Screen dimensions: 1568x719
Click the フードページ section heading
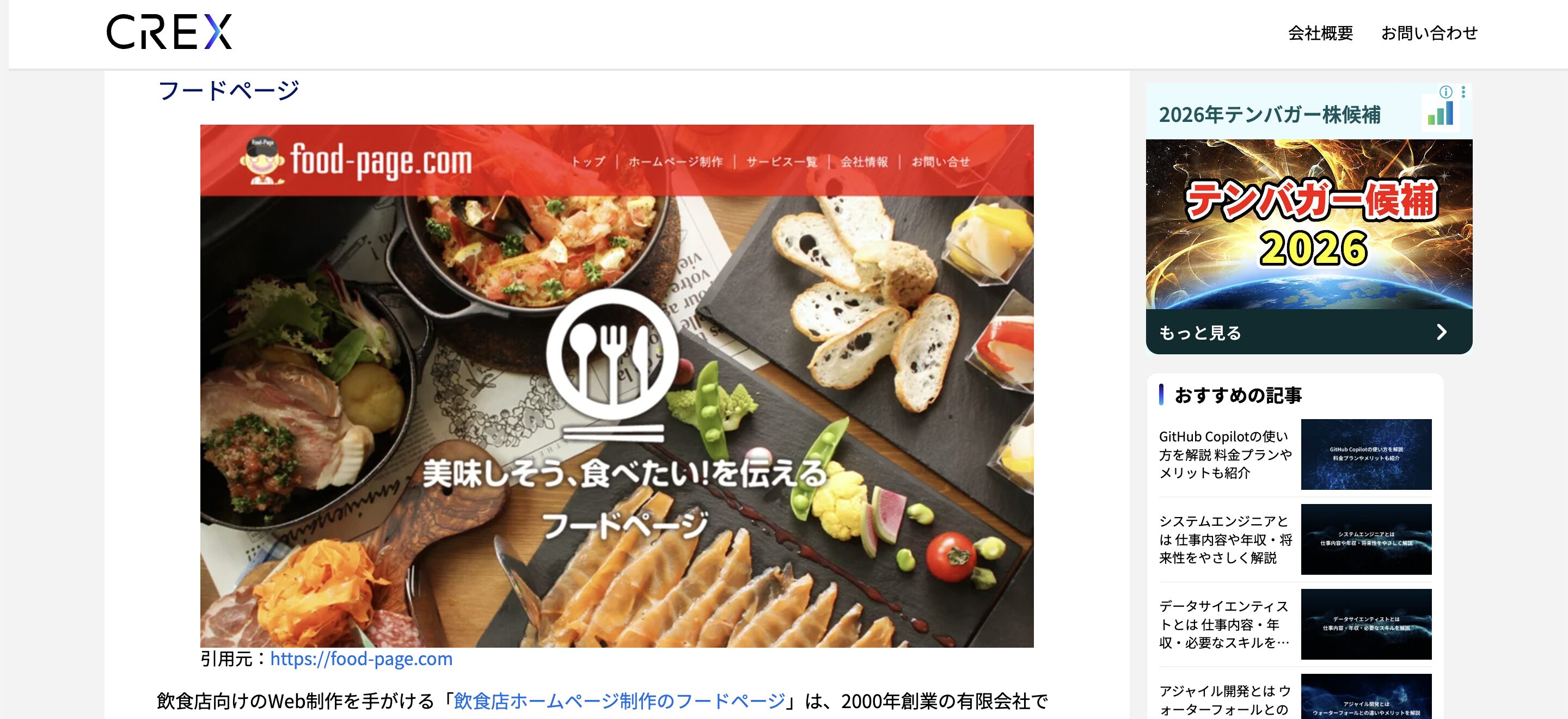click(228, 91)
